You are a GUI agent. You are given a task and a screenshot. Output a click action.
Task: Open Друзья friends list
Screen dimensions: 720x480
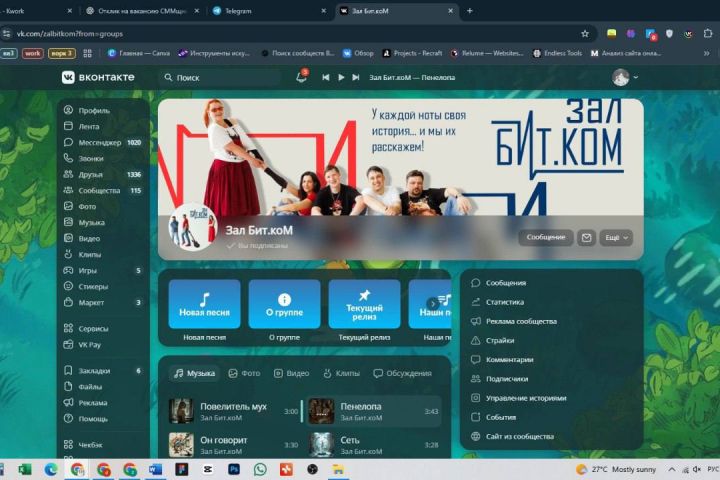pos(103,175)
